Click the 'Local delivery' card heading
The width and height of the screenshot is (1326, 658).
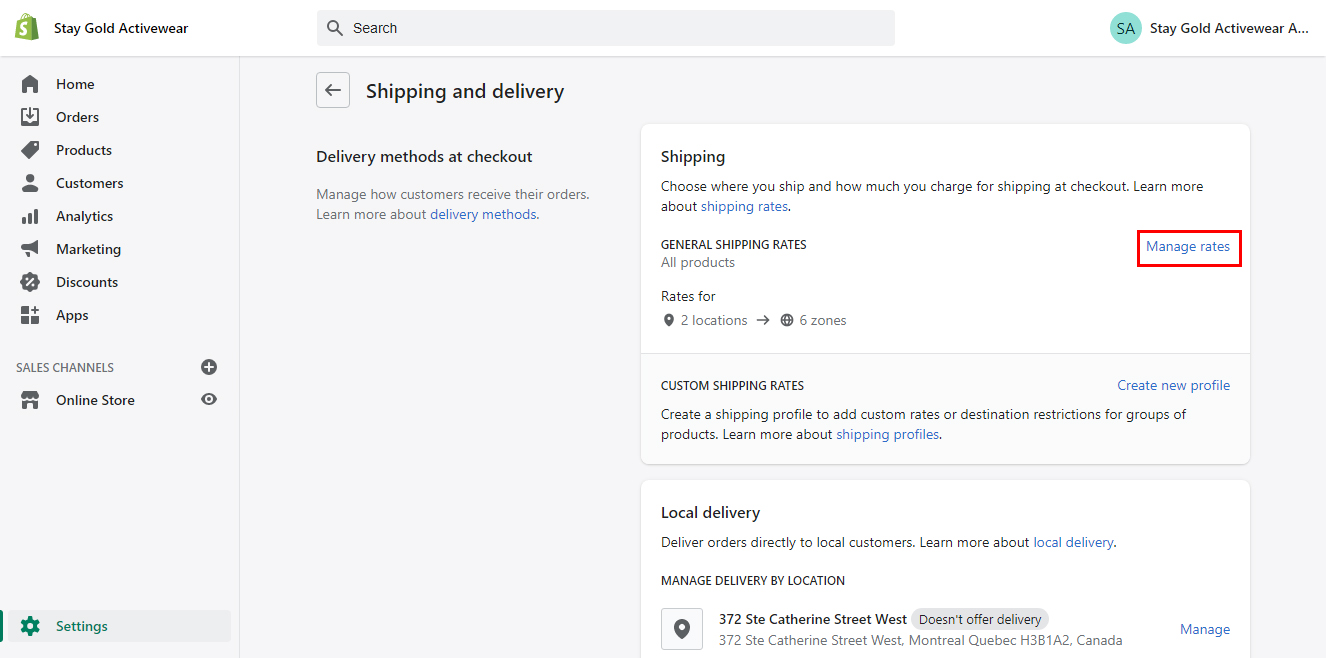point(711,512)
